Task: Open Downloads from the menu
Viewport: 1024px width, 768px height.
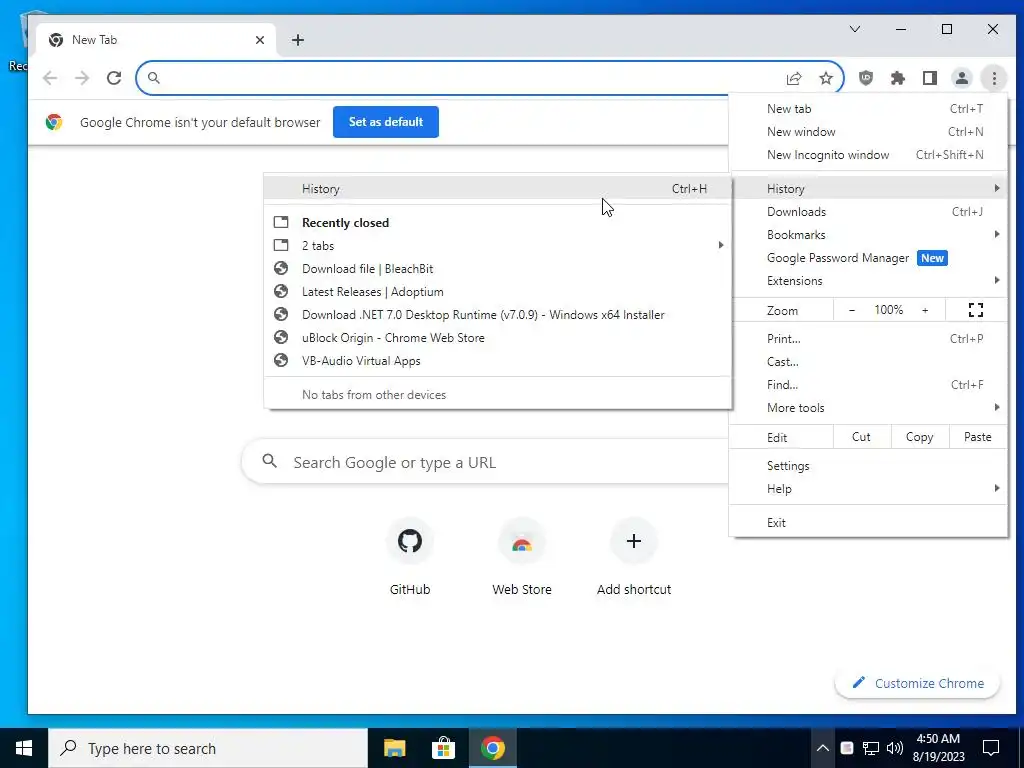Action: [x=869, y=212]
